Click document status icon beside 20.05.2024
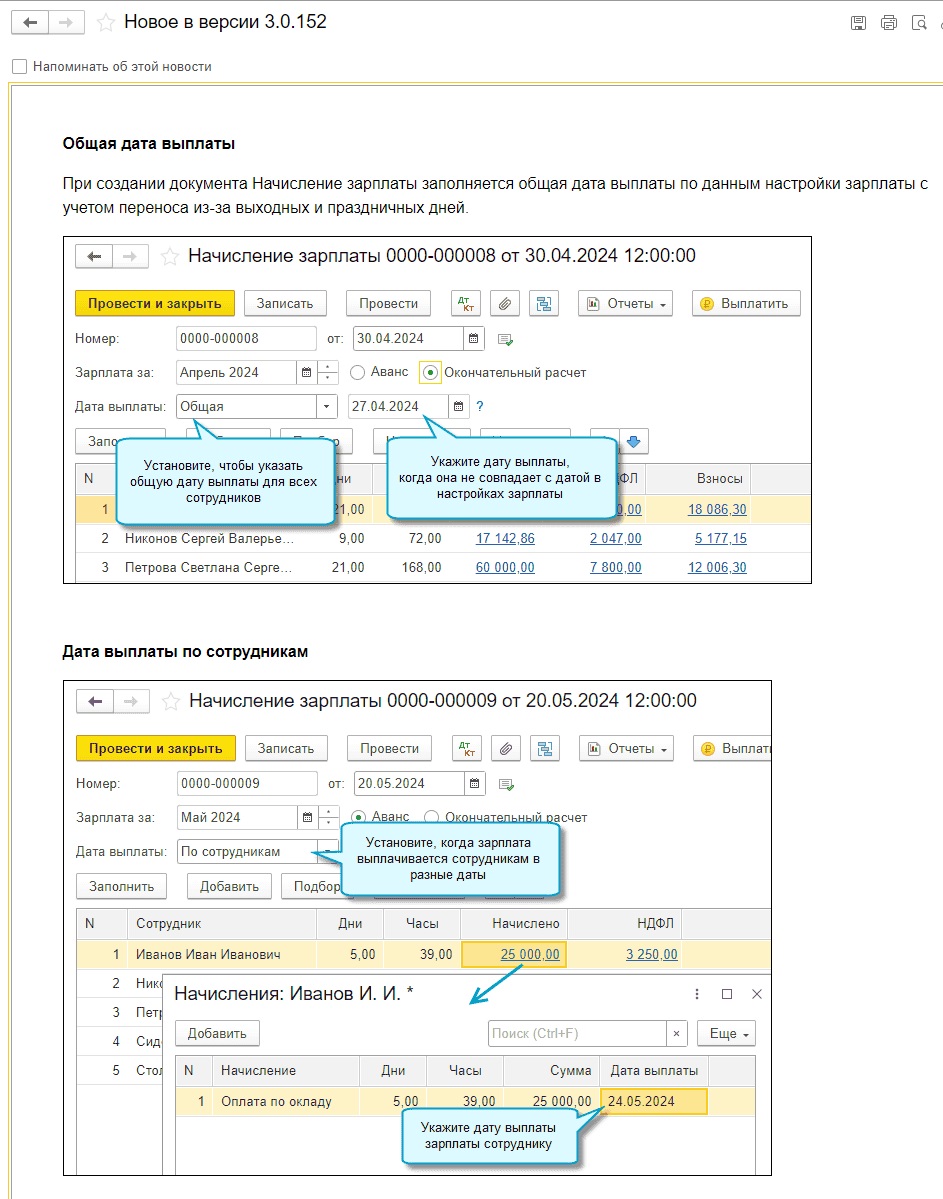 [x=506, y=785]
